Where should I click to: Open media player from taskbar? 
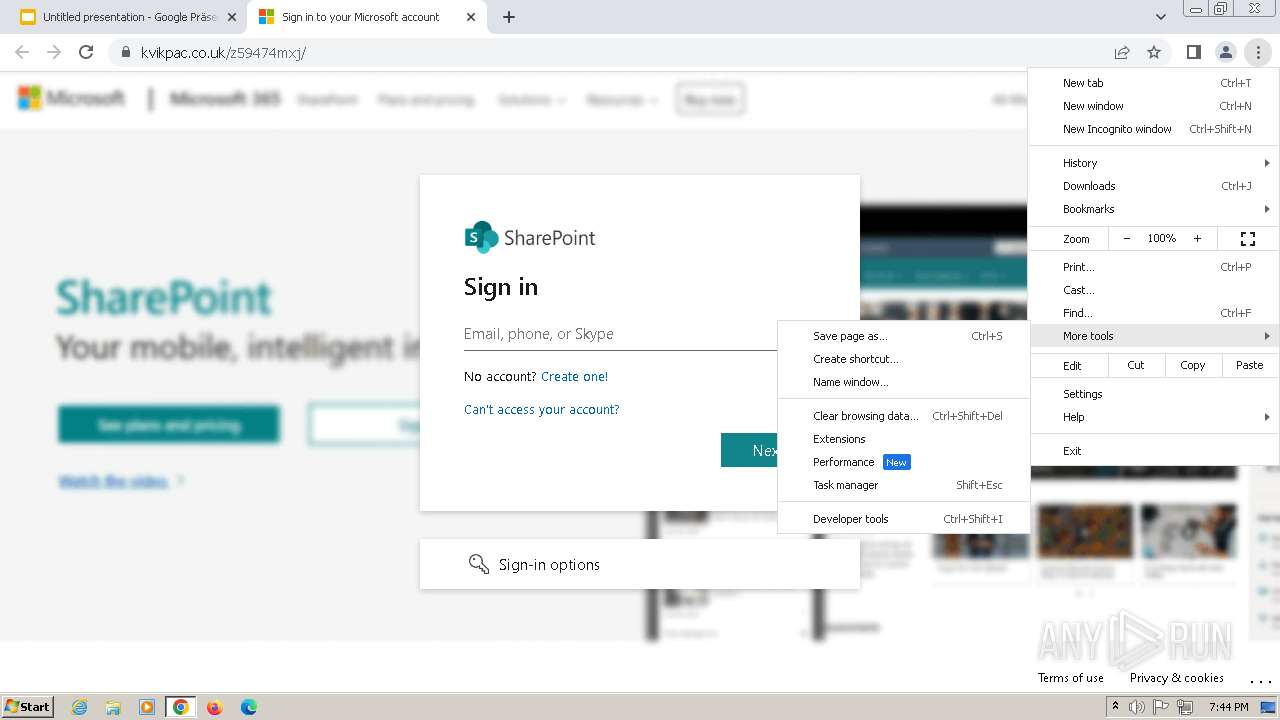[147, 707]
